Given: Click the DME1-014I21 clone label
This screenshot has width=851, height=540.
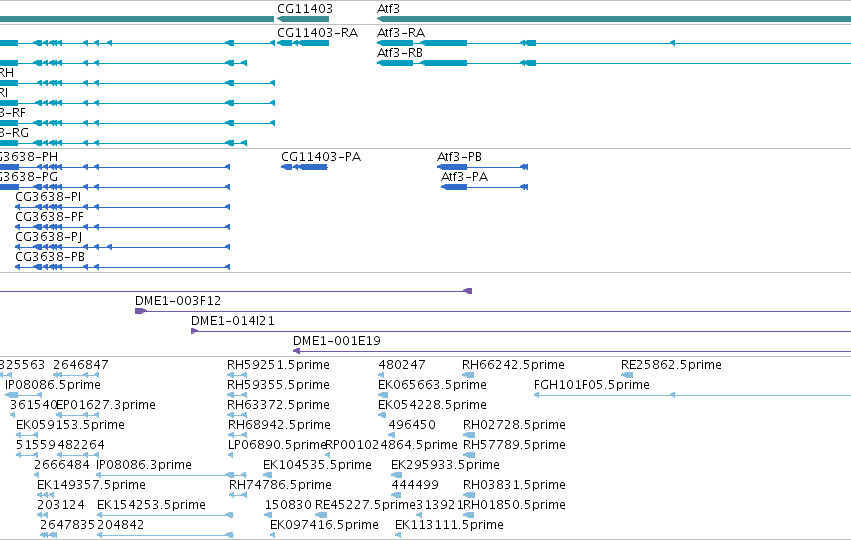Looking at the screenshot, I should click(233, 321).
